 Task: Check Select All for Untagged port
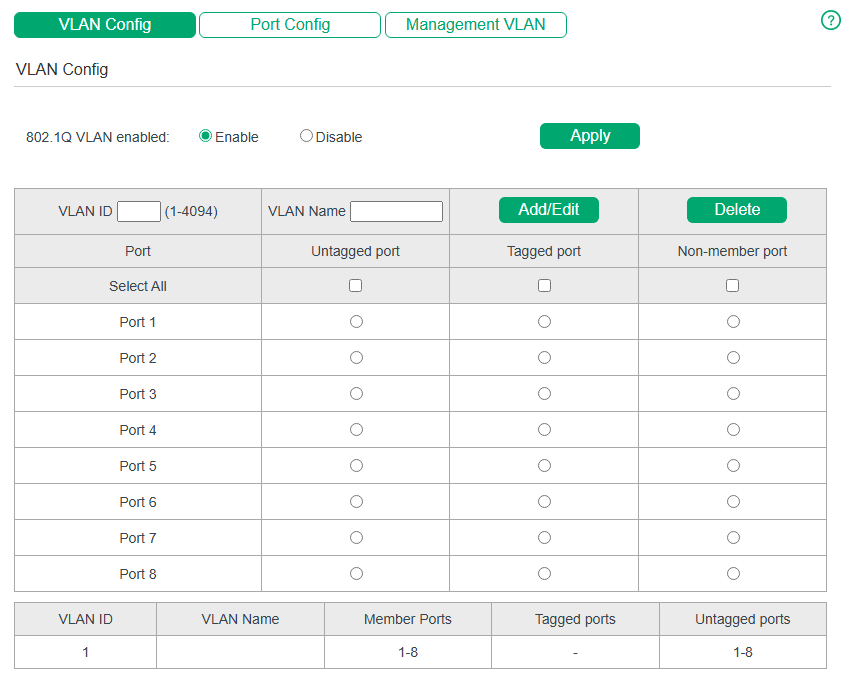point(355,286)
